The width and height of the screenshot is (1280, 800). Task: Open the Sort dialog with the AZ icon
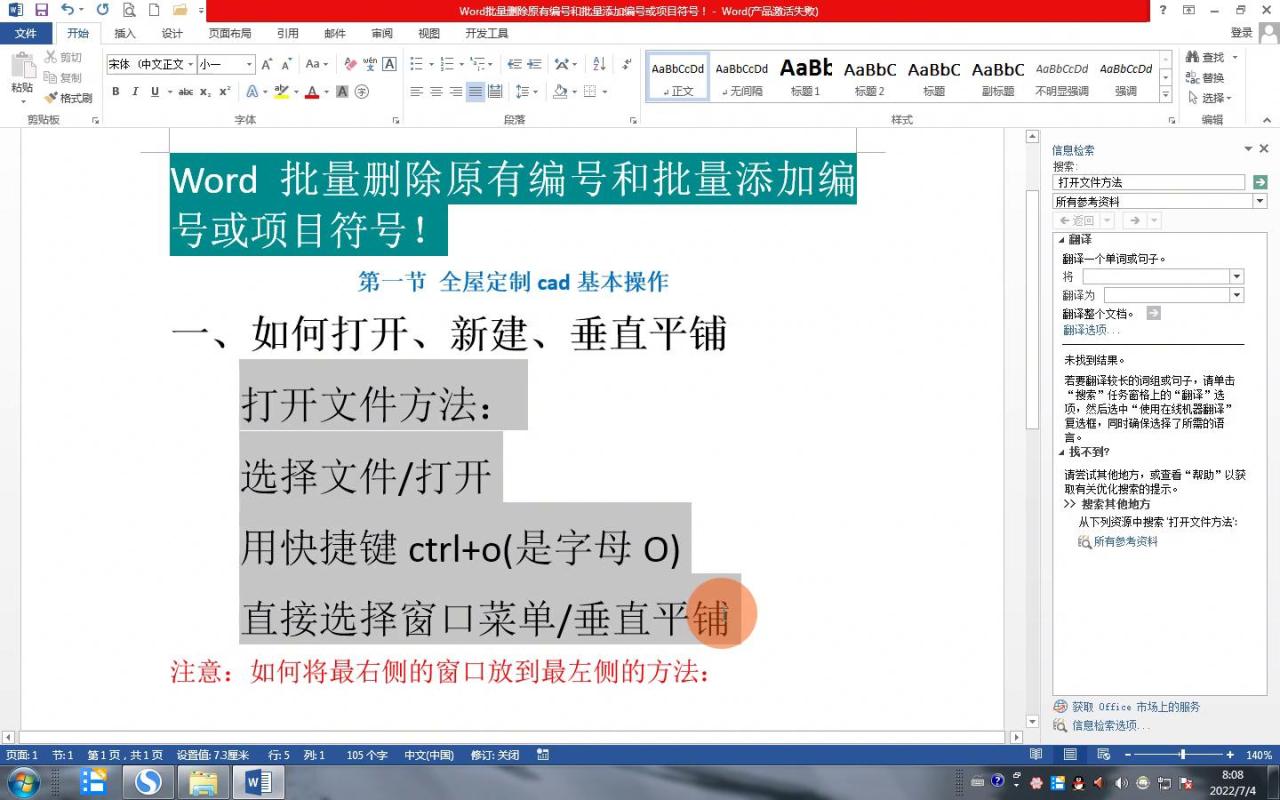(599, 65)
